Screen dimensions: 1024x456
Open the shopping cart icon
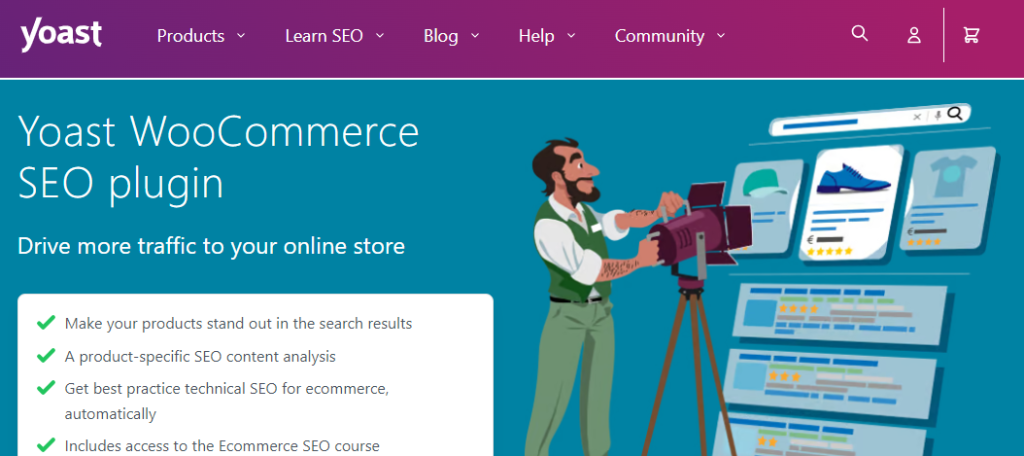tap(971, 35)
